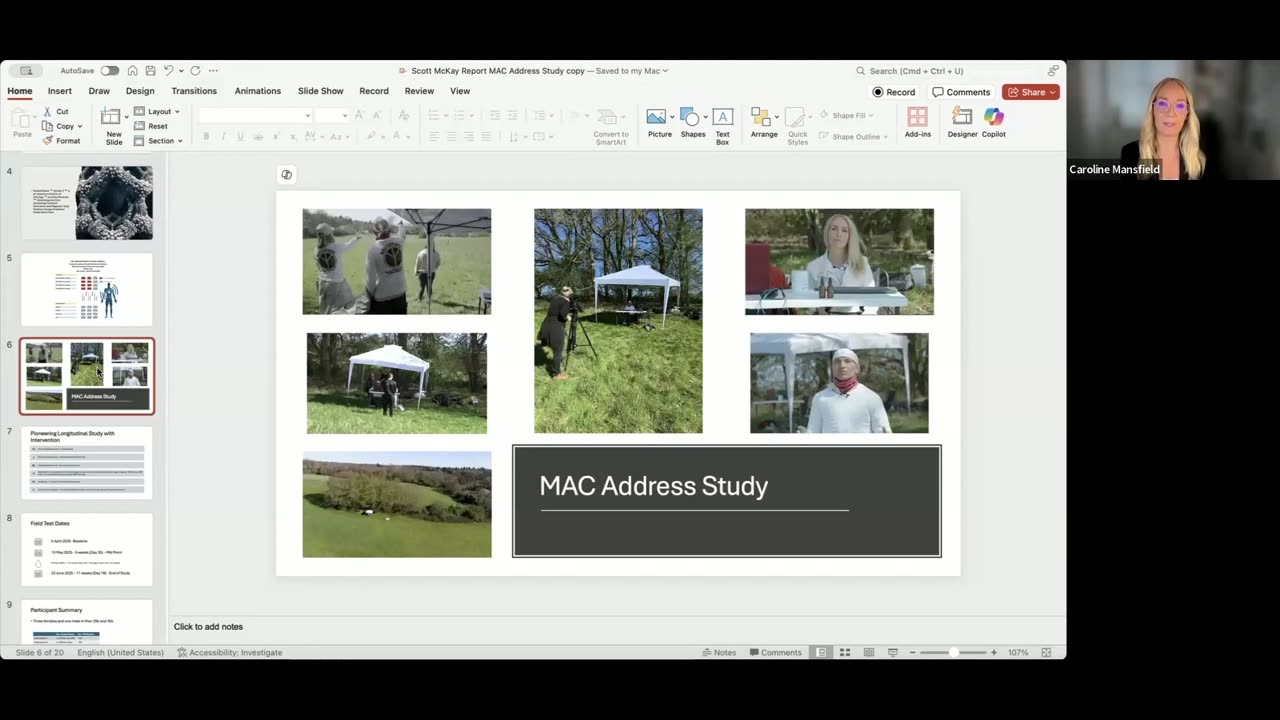Toggle Notes pane from status bar

coord(719,652)
